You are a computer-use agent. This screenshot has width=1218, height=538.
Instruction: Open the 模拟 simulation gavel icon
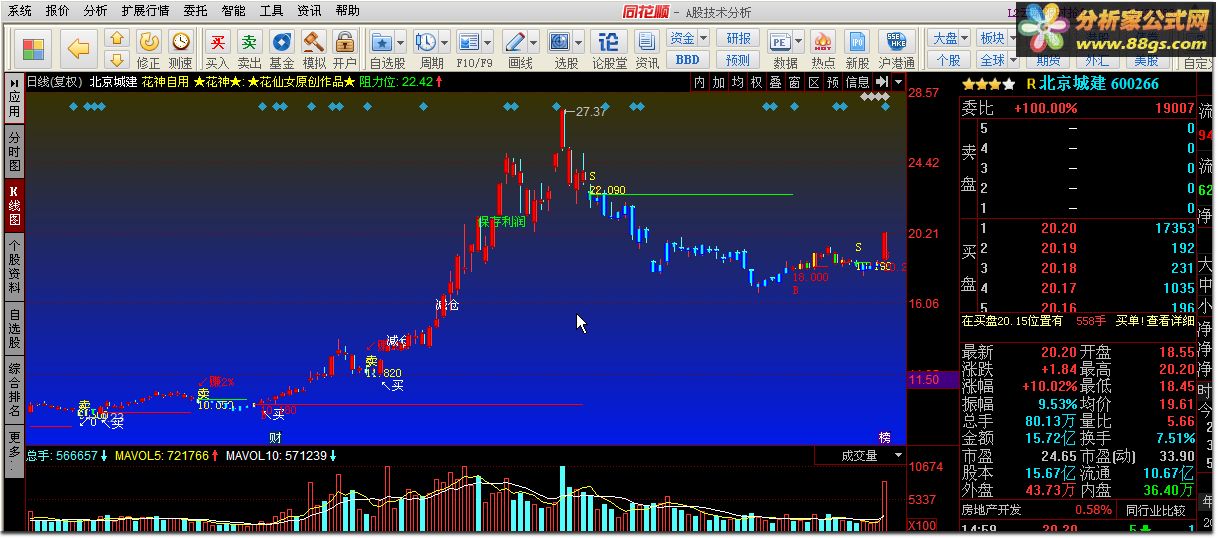313,42
